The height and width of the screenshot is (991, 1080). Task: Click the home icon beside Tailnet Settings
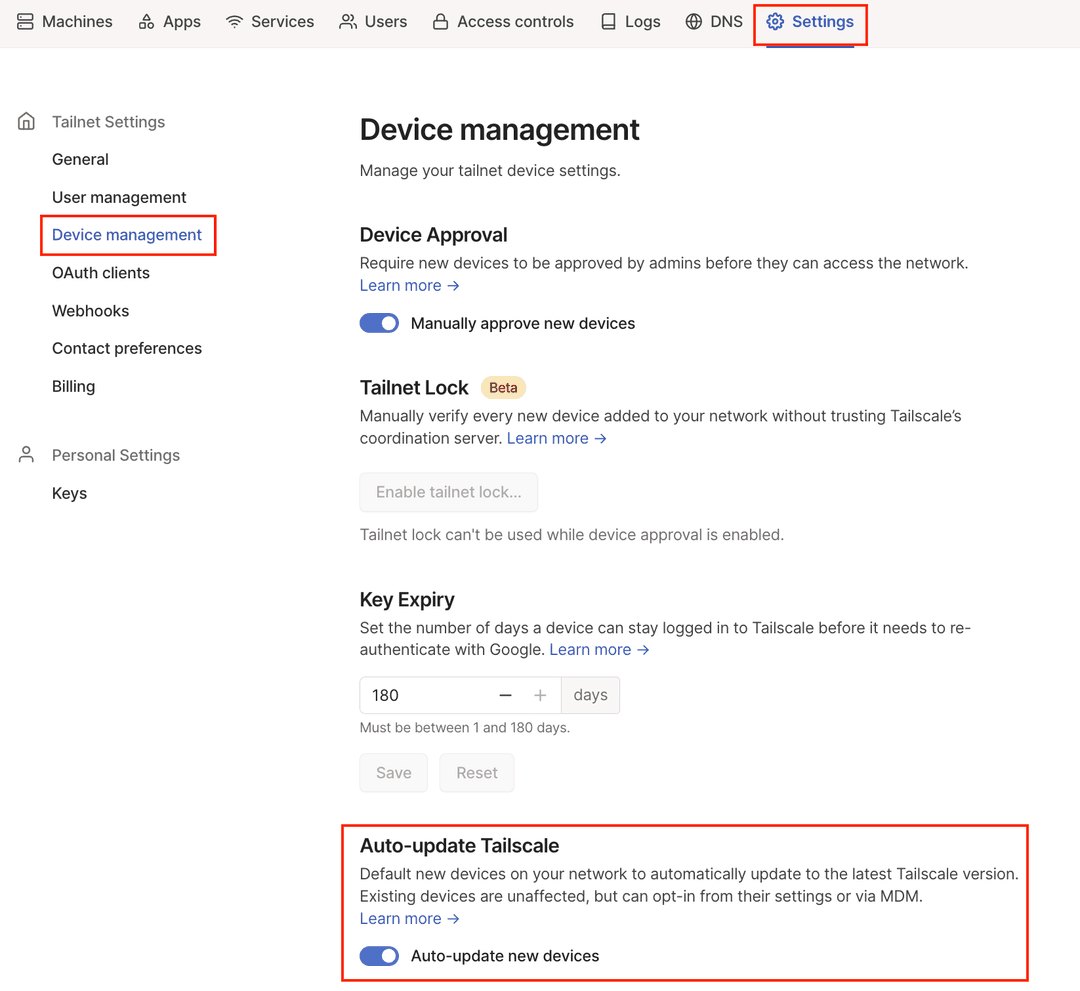pyautogui.click(x=24, y=120)
